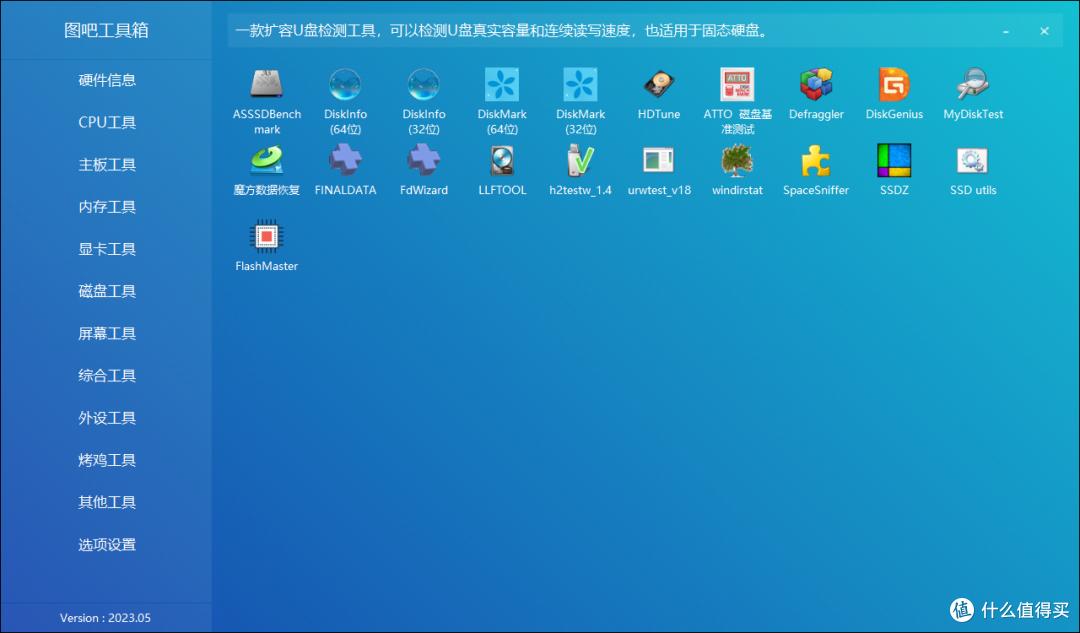
Task: Go to 内存工具 category
Action: coord(107,207)
